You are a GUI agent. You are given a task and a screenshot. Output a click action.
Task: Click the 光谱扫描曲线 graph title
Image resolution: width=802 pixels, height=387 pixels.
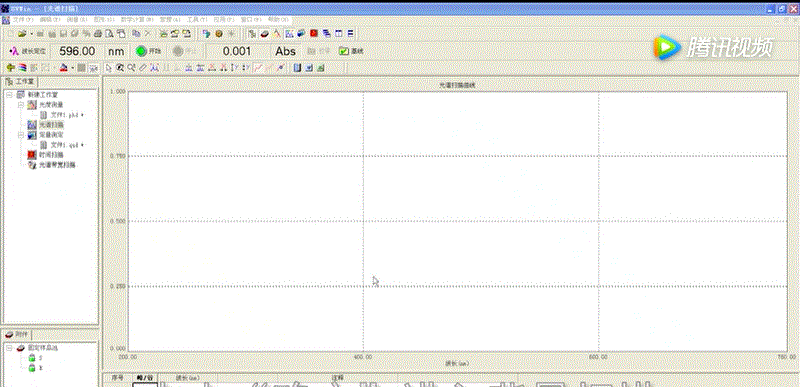(x=457, y=85)
